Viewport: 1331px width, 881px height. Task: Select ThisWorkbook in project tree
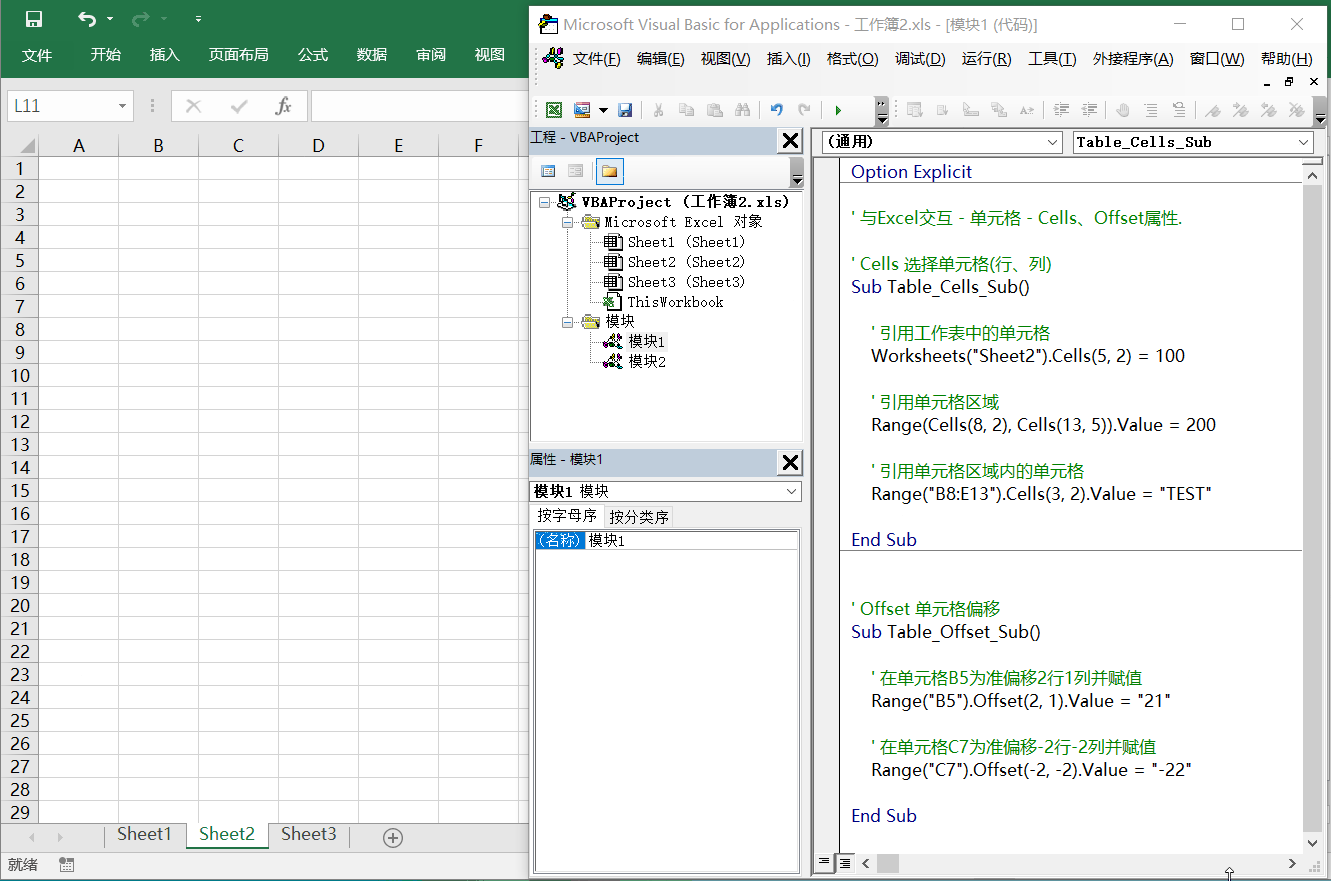tap(675, 302)
